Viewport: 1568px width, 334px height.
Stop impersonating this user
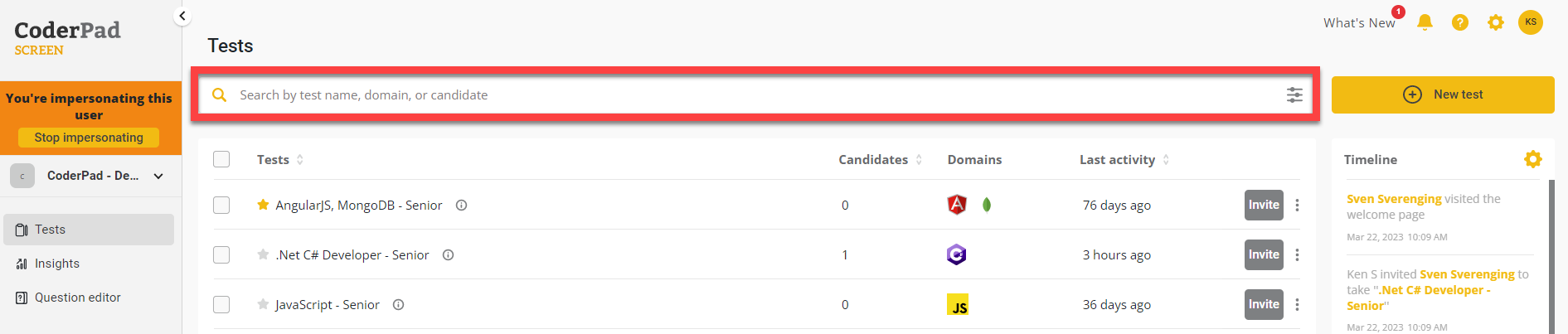pyautogui.click(x=89, y=138)
